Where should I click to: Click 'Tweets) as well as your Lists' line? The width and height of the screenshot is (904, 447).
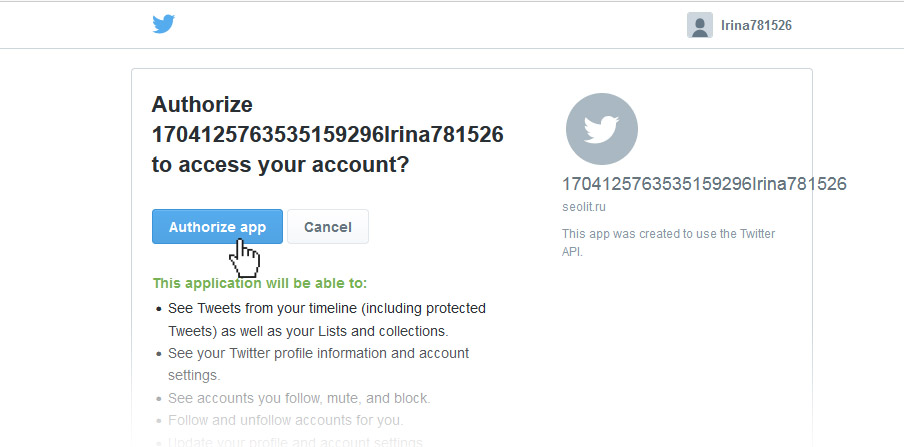coord(308,330)
